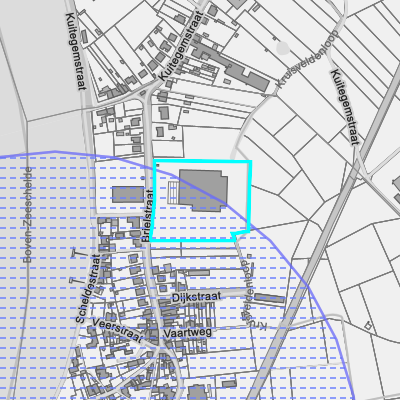
Task: Click the elongated building east of Dijkstraat
Action: pyautogui.click(x=270, y=299)
